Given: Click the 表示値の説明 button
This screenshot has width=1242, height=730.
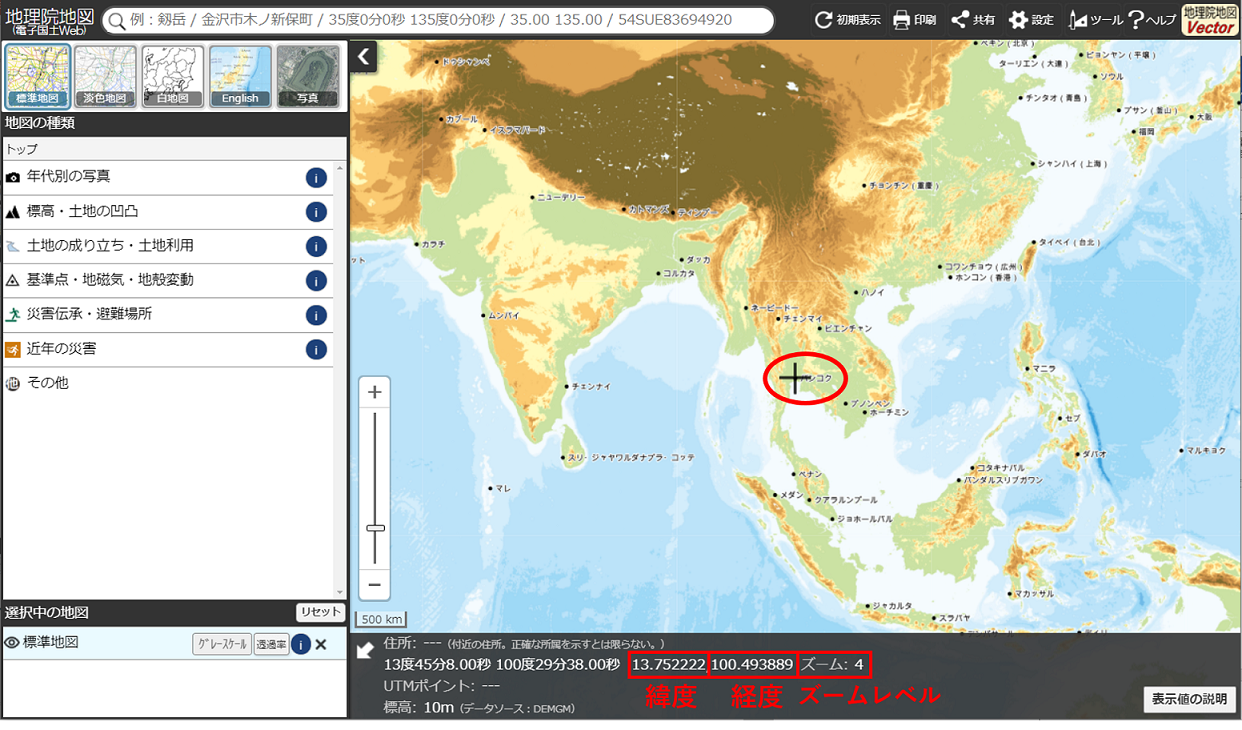Looking at the screenshot, I should coord(1190,699).
